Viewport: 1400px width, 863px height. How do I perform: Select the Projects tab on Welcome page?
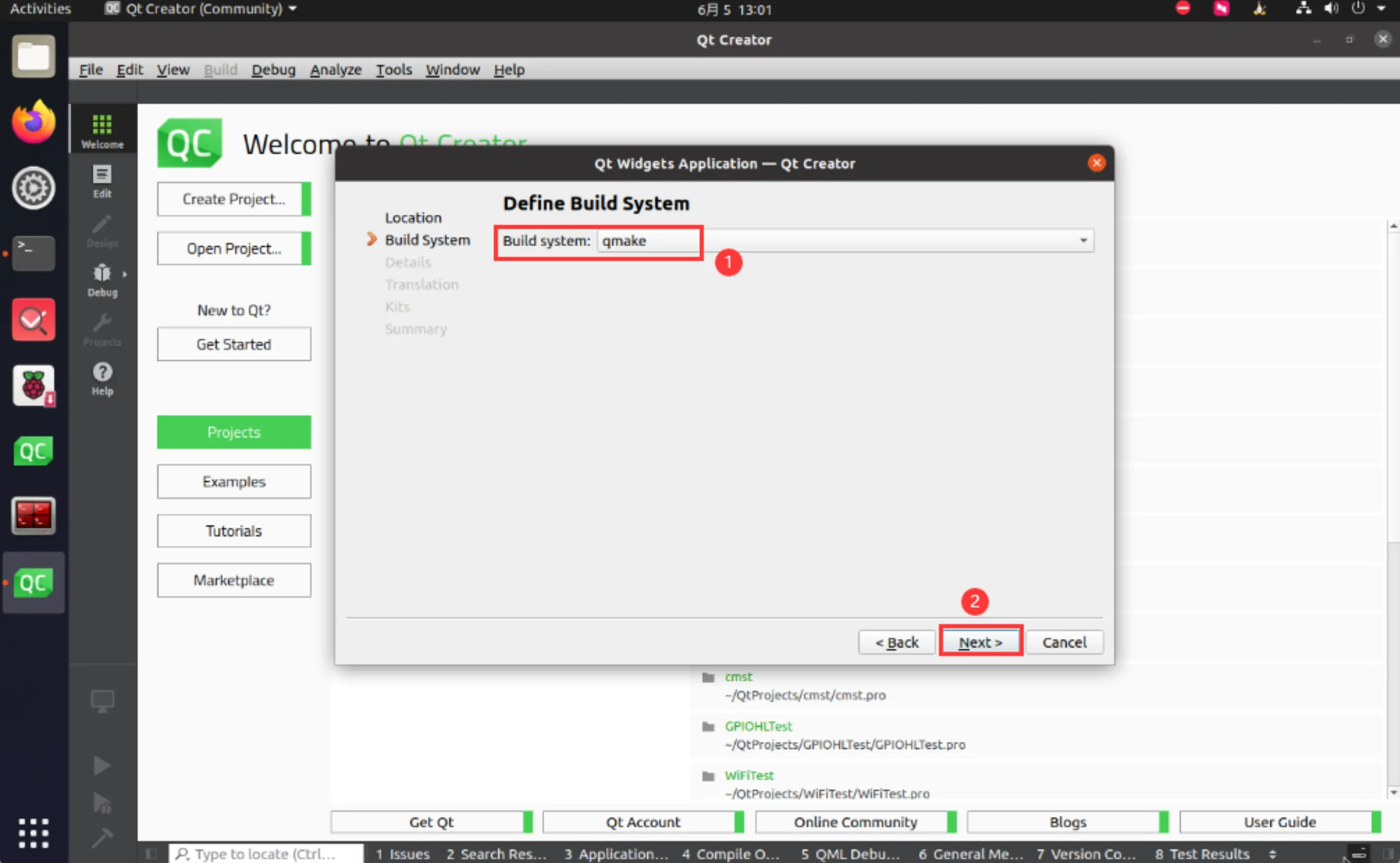[x=234, y=432]
